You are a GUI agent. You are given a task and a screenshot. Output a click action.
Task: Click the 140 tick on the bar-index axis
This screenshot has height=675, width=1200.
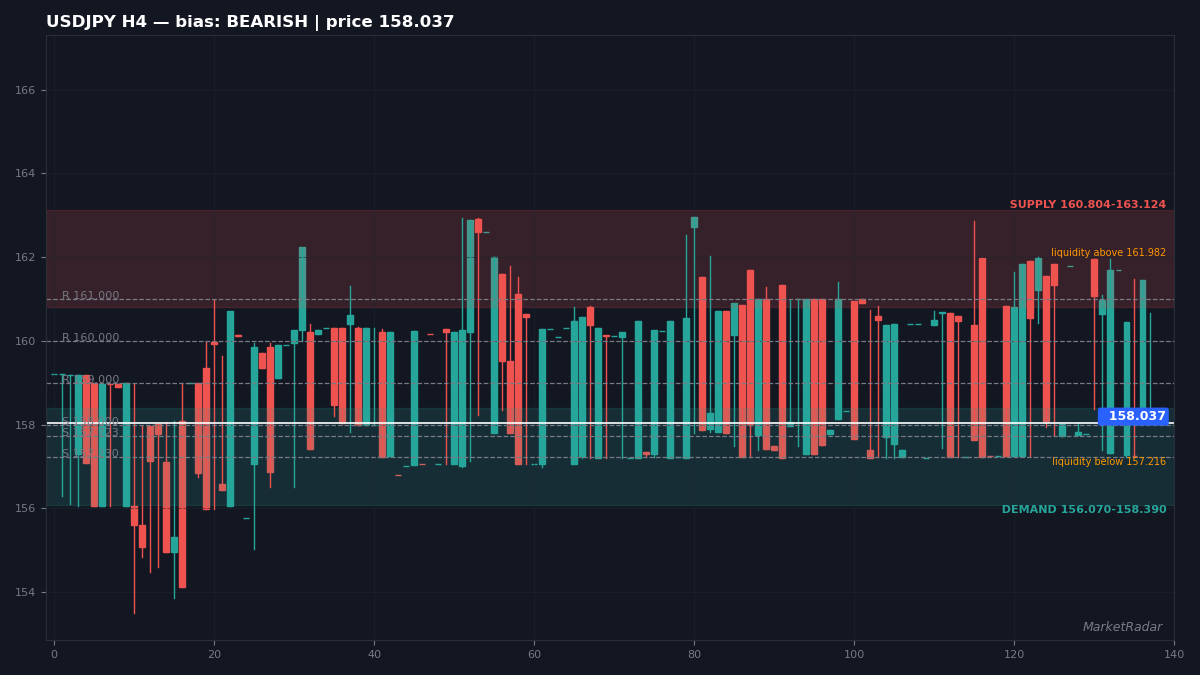tap(1174, 654)
